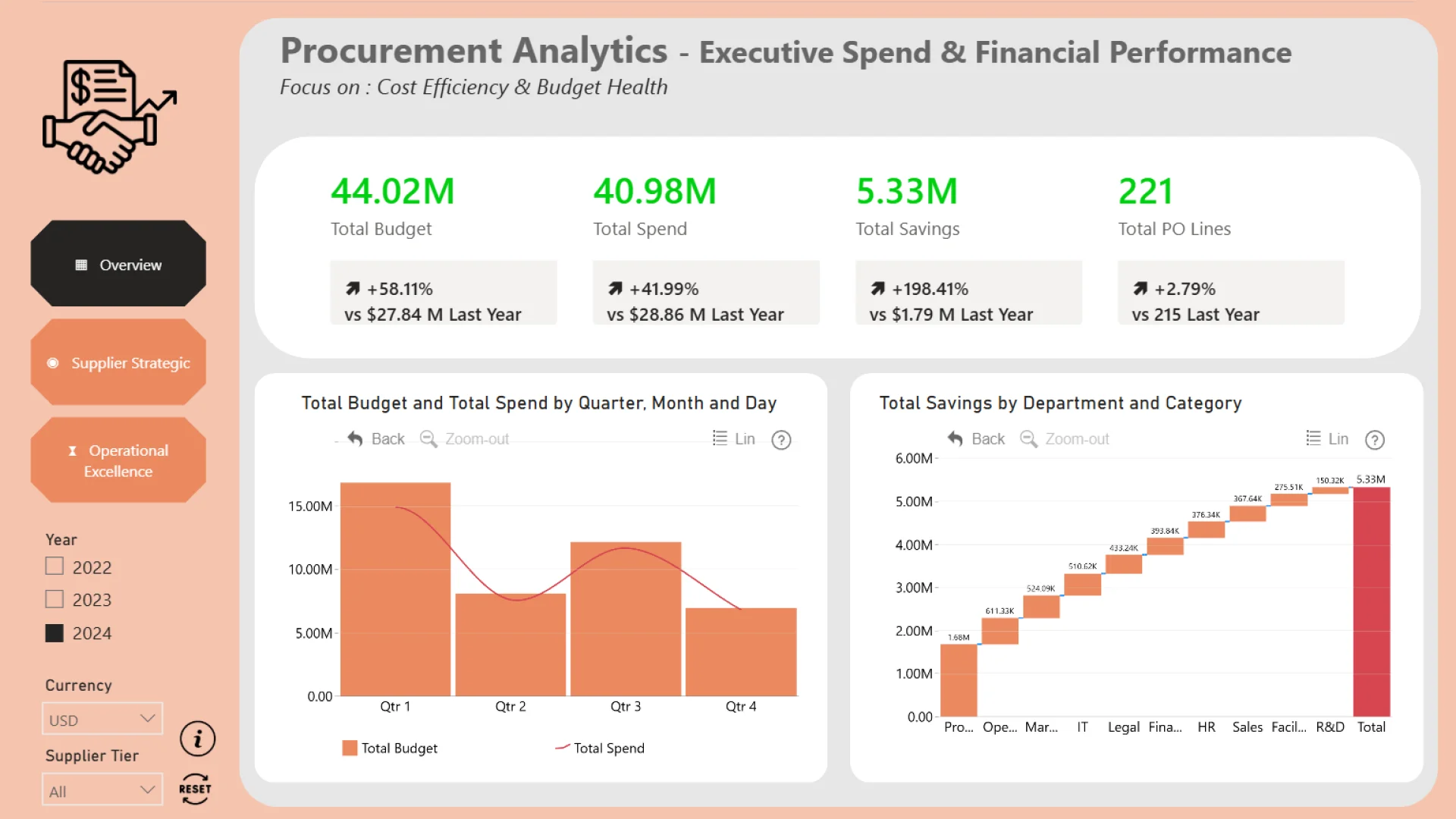Viewport: 1456px width, 819px height.
Task: Toggle Lin scale in savings chart
Action: (1327, 439)
